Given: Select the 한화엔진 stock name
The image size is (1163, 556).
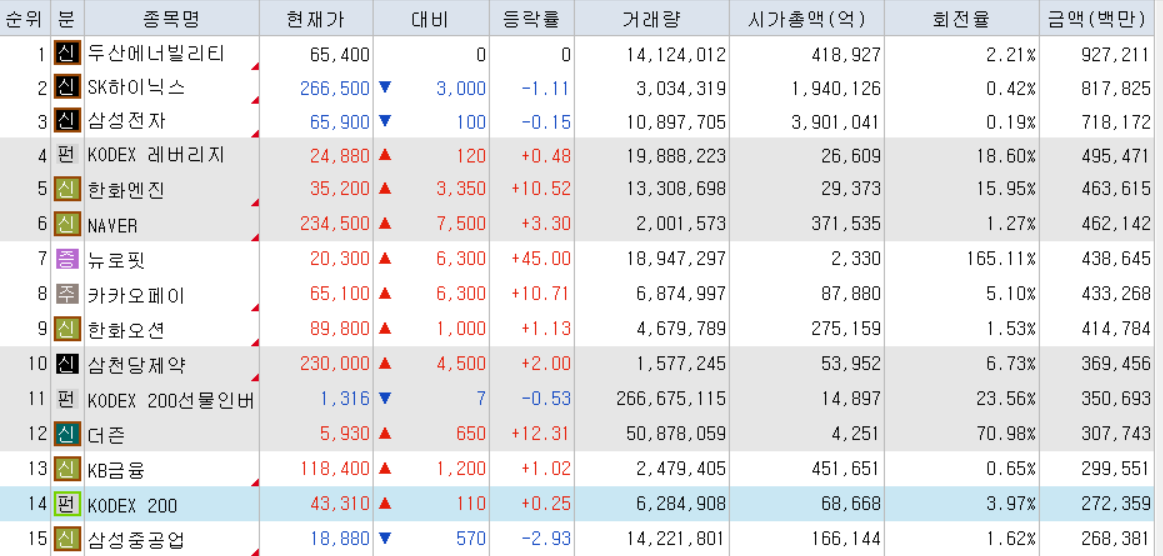Looking at the screenshot, I should tap(125, 190).
